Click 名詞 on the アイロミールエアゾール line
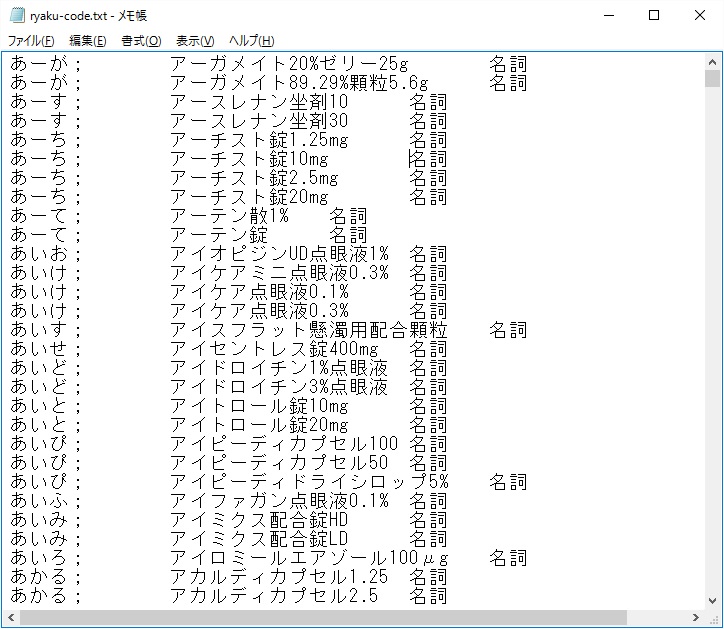Screen dimensions: 724x629 pos(508,558)
